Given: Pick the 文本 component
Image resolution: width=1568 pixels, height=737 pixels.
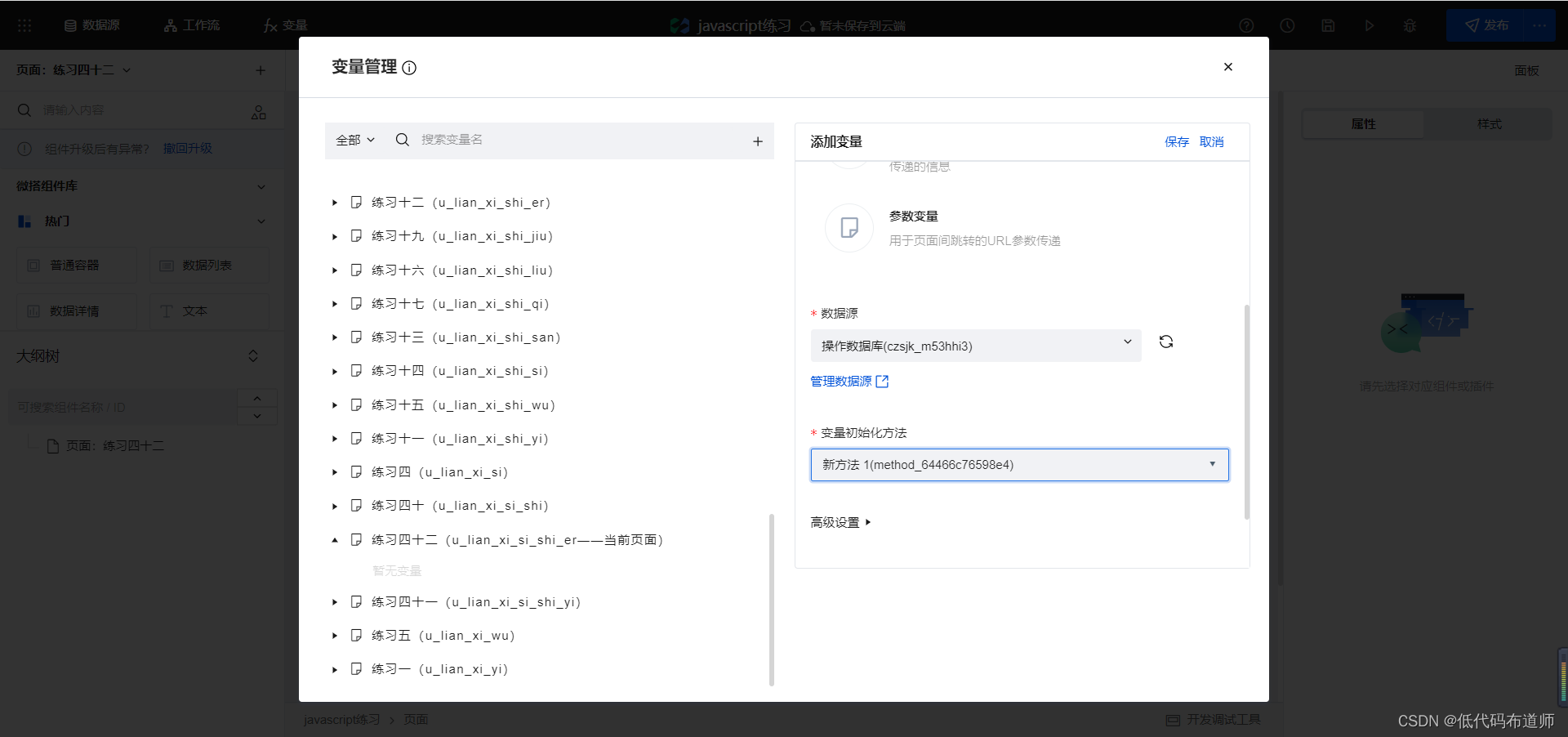Looking at the screenshot, I should click(x=209, y=311).
